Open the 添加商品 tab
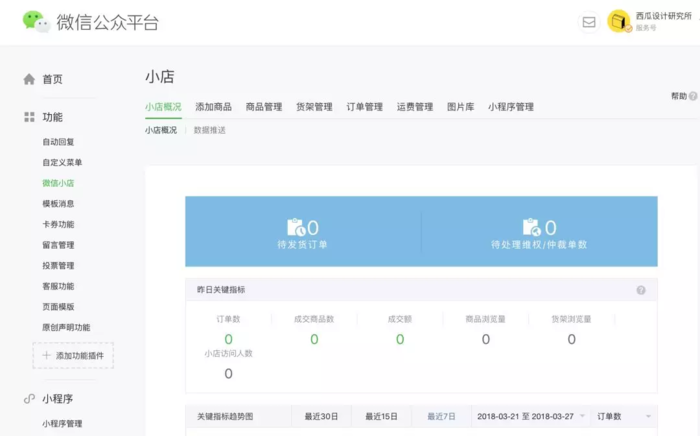The height and width of the screenshot is (436, 700). [213, 107]
